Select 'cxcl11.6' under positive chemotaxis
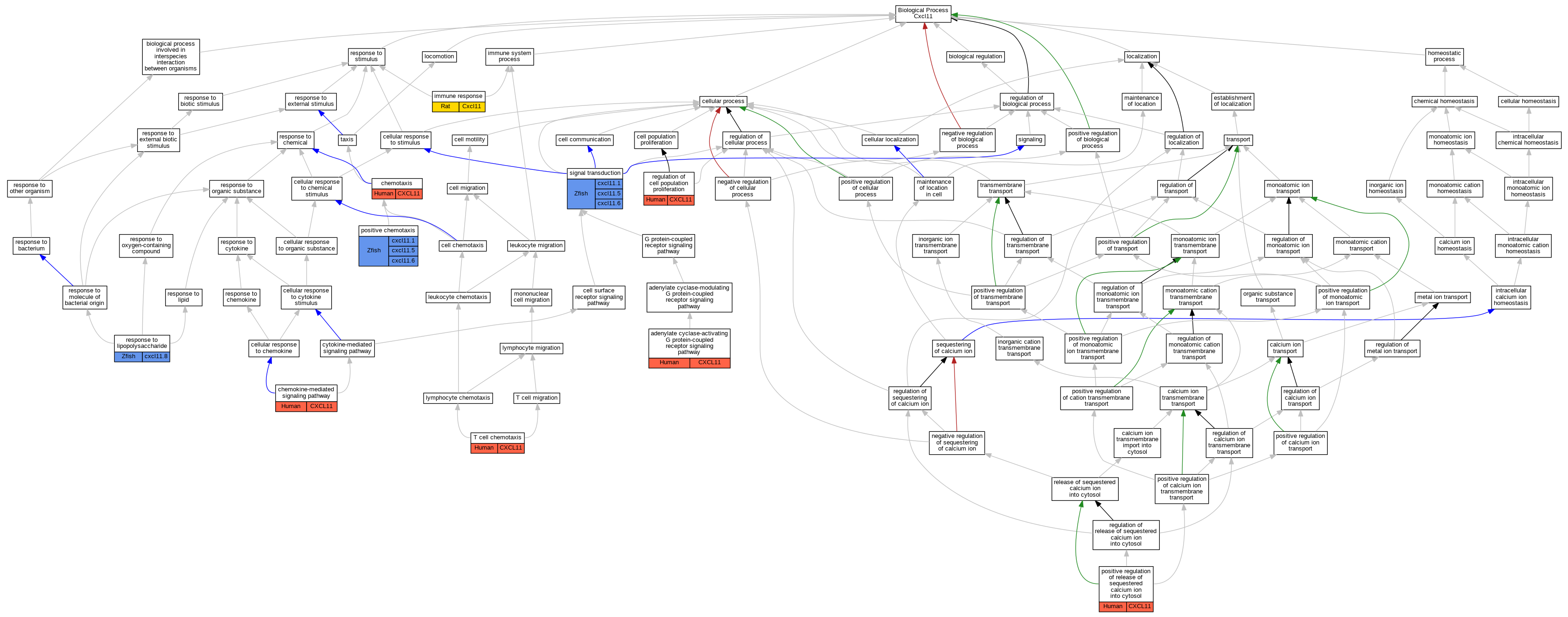Viewport: 1568px width, 617px height. (x=403, y=261)
